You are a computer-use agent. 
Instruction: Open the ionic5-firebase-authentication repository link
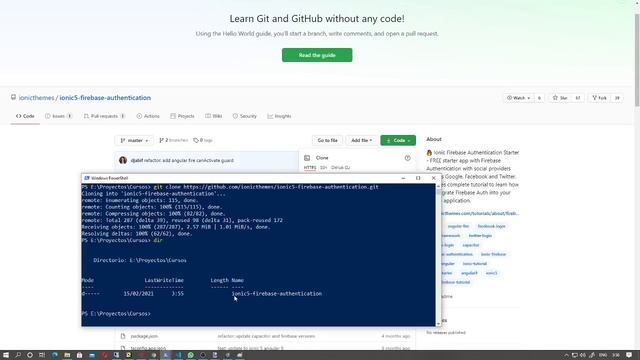tap(105, 98)
